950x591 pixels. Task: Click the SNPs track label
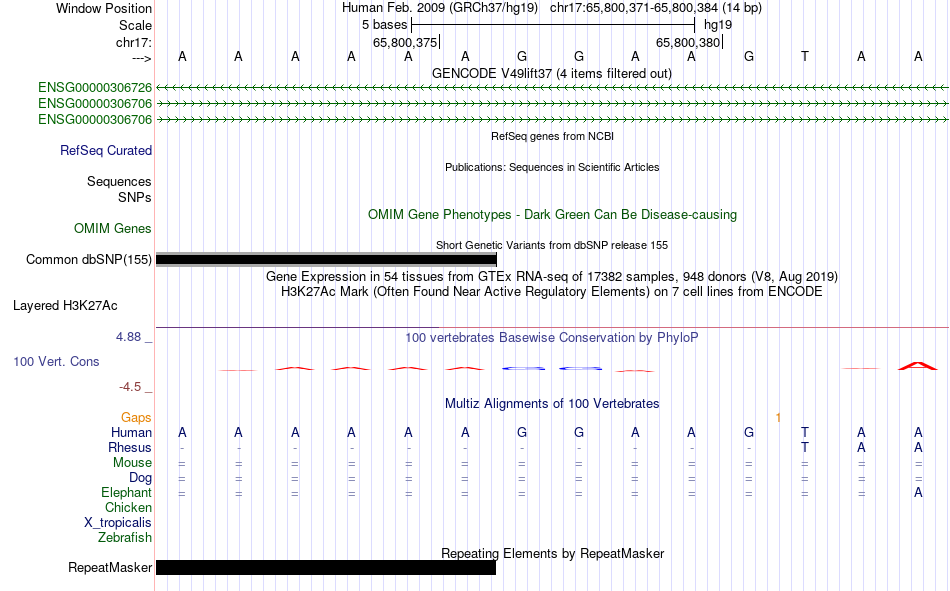click(x=135, y=198)
